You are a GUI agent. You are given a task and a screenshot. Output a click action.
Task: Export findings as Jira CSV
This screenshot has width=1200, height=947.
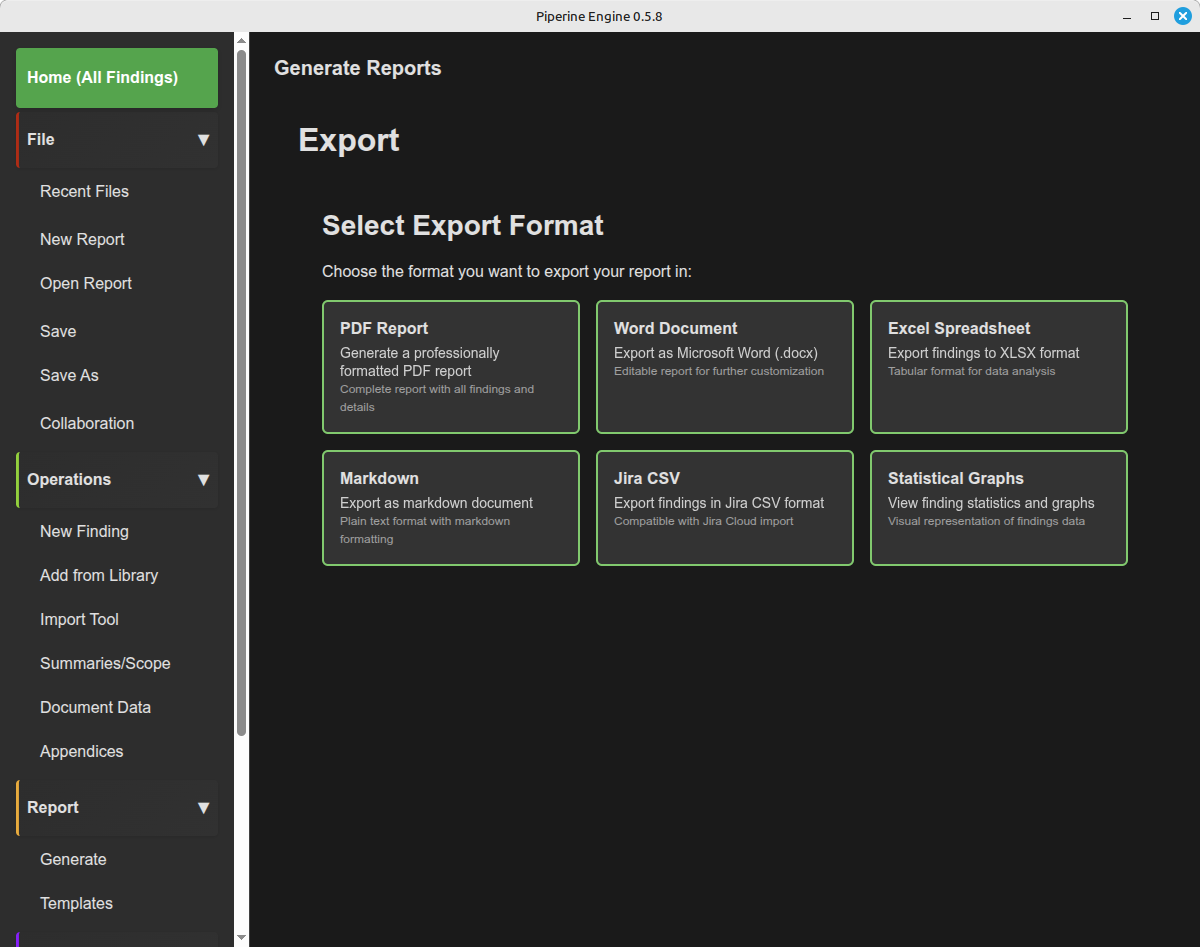pos(724,508)
